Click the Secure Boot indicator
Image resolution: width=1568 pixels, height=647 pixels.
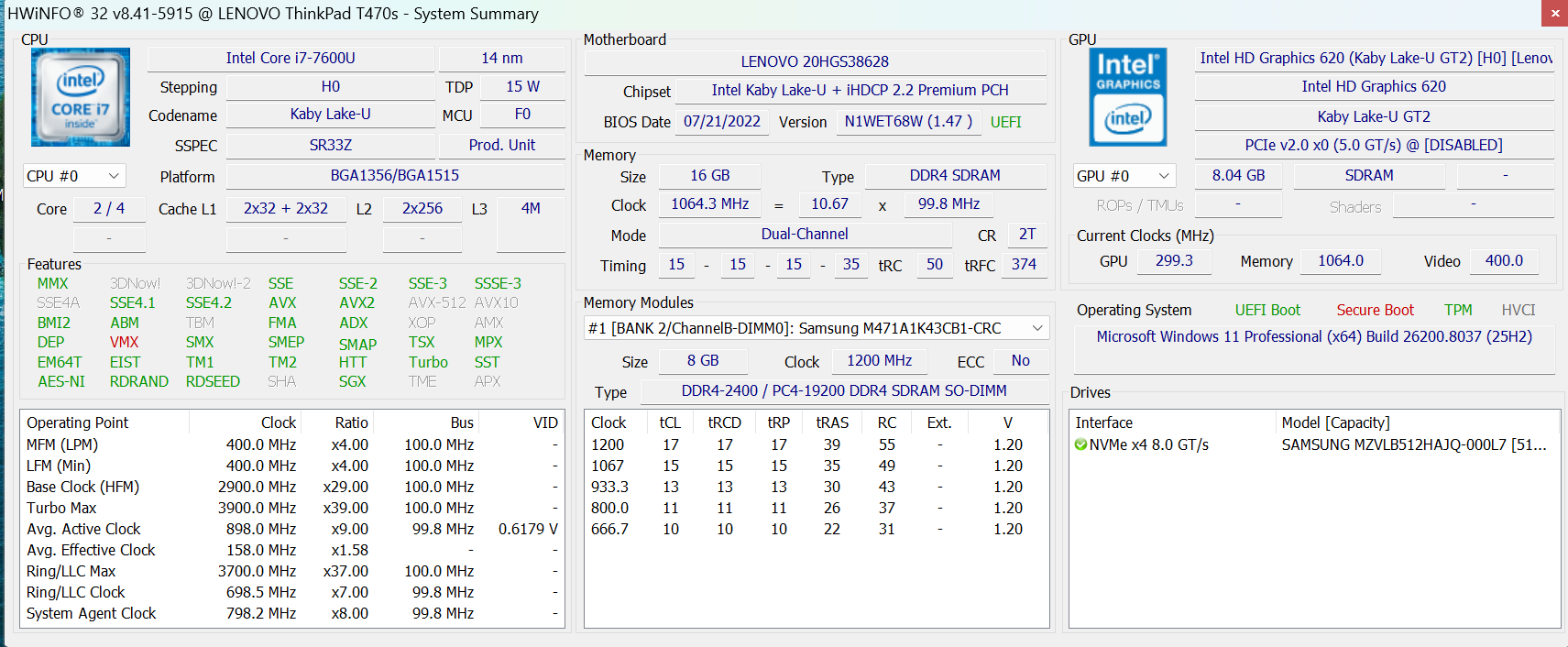pos(1375,311)
